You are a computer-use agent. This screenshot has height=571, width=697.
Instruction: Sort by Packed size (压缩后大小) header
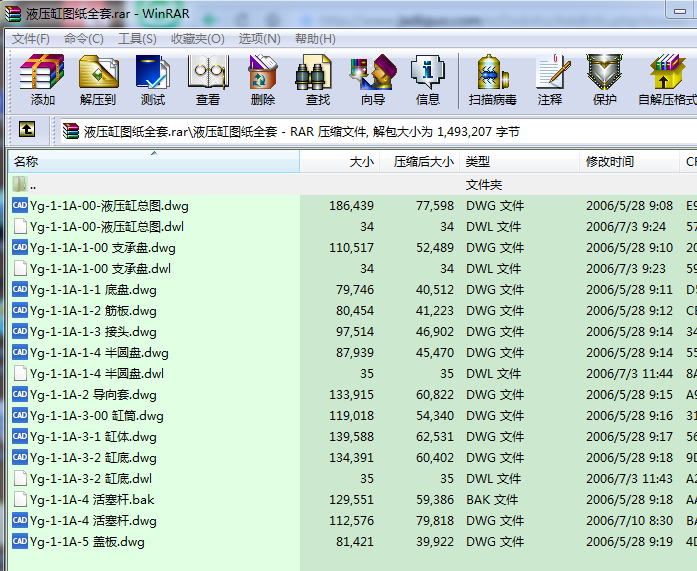coord(419,161)
